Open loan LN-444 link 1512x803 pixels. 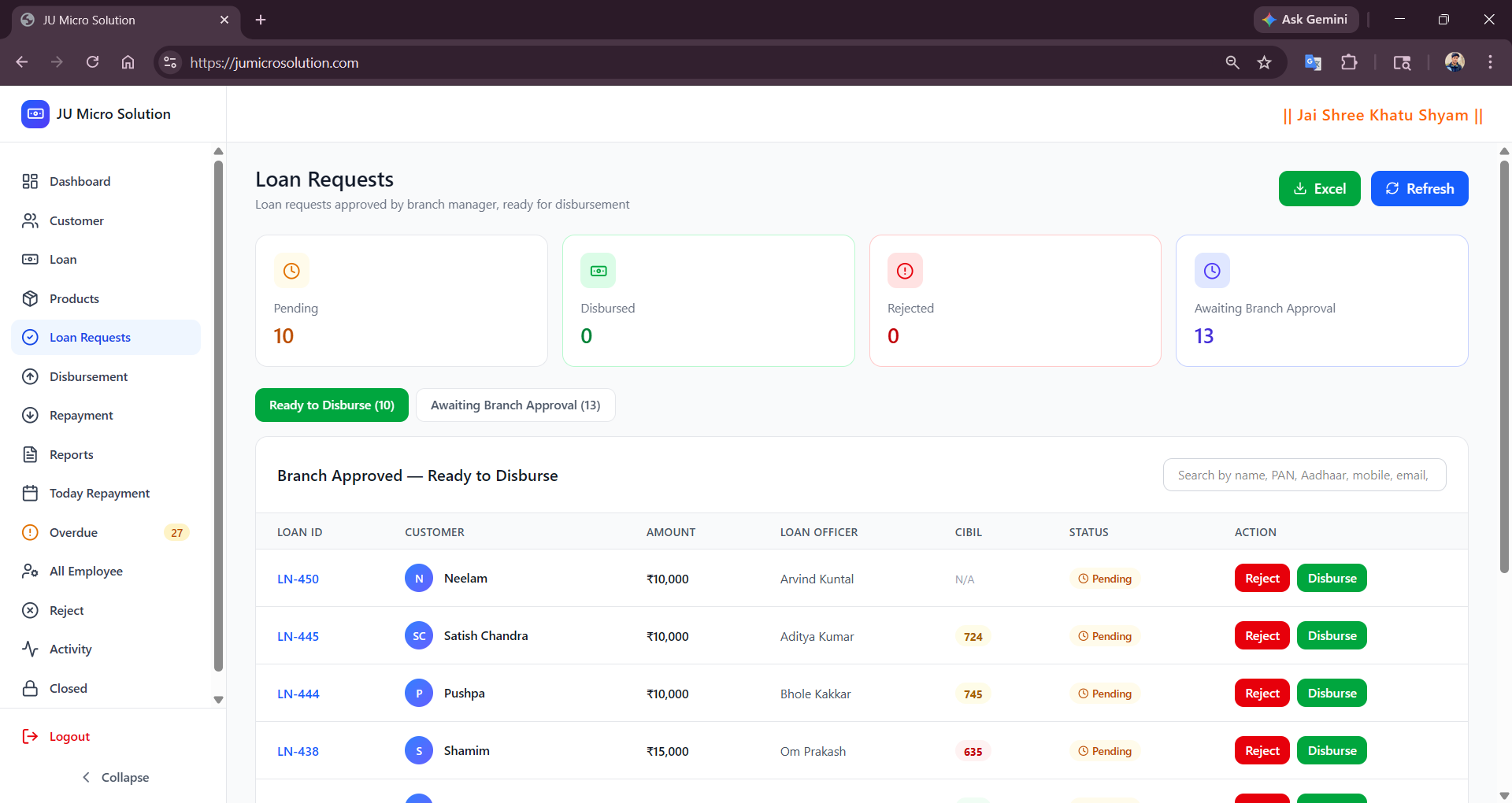click(x=298, y=694)
